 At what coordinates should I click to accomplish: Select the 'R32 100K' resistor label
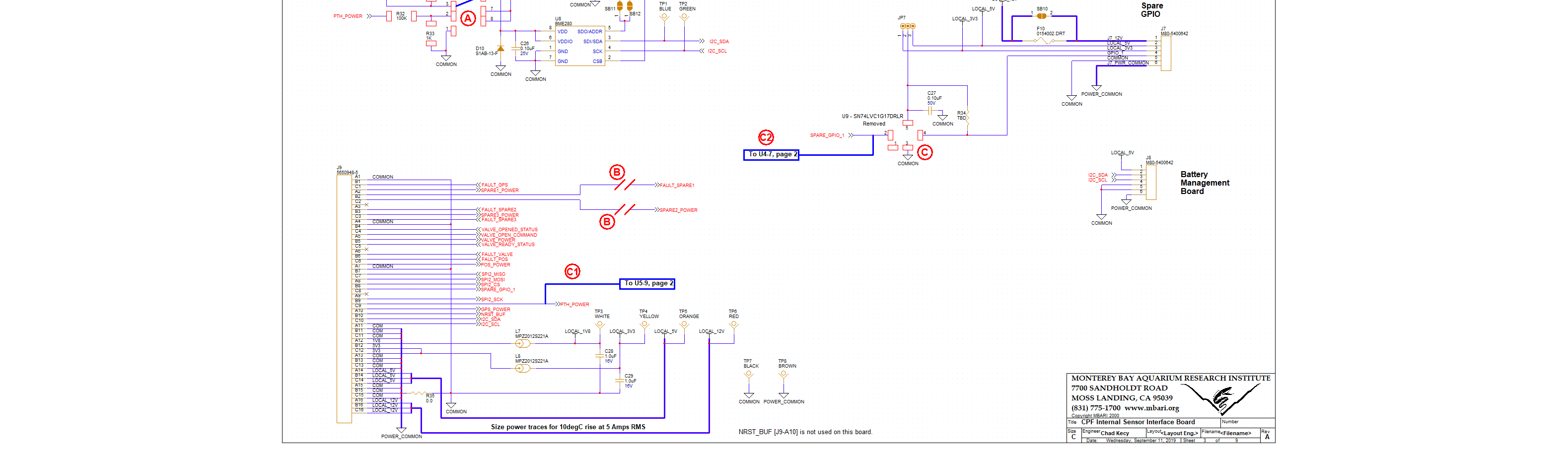(x=401, y=16)
